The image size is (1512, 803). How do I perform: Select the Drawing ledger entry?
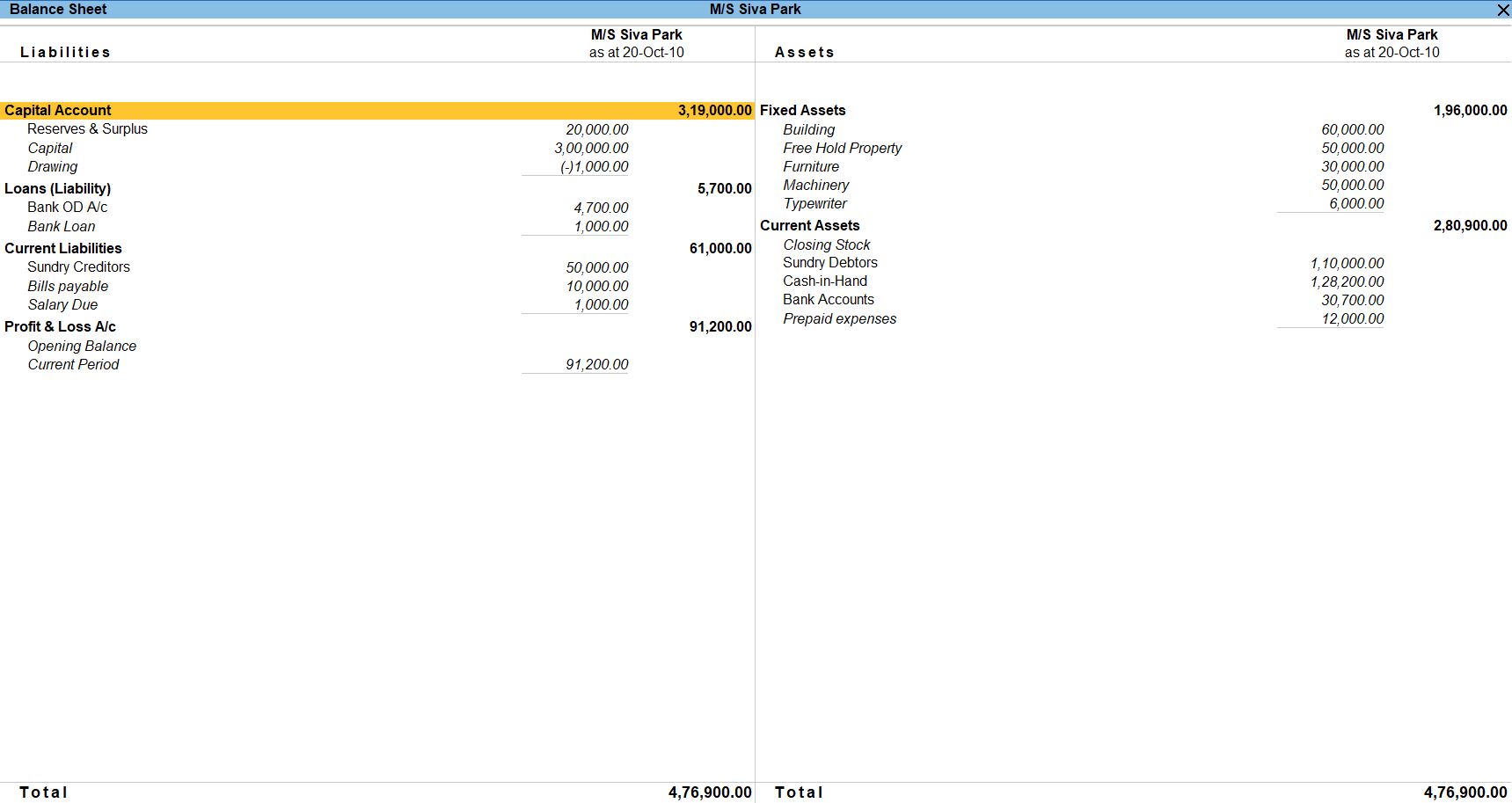click(52, 167)
